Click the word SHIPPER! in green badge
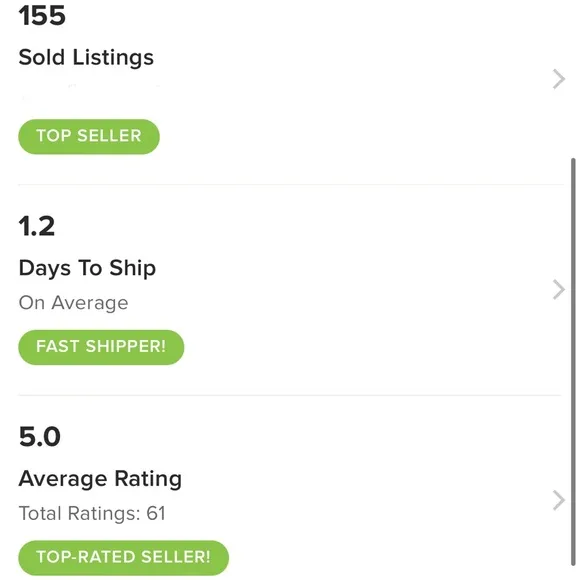The height and width of the screenshot is (580, 580). click(126, 347)
